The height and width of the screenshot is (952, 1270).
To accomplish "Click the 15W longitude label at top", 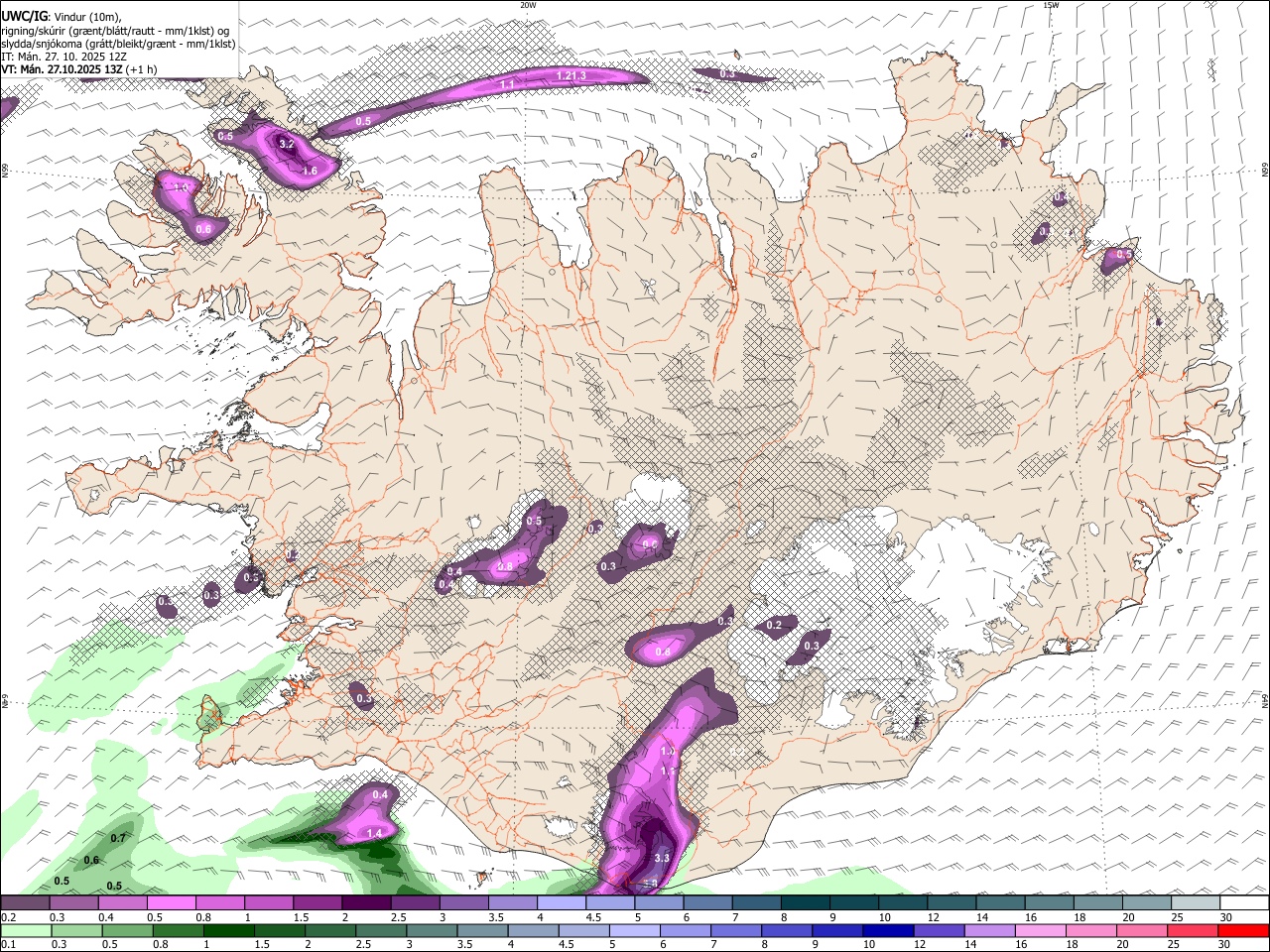I will [1051, 5].
